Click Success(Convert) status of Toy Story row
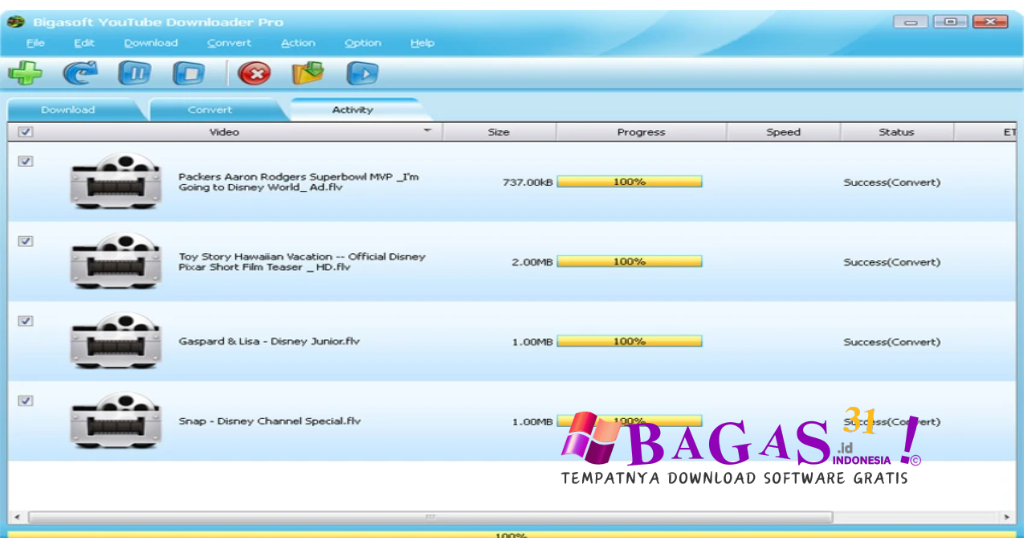 891,262
